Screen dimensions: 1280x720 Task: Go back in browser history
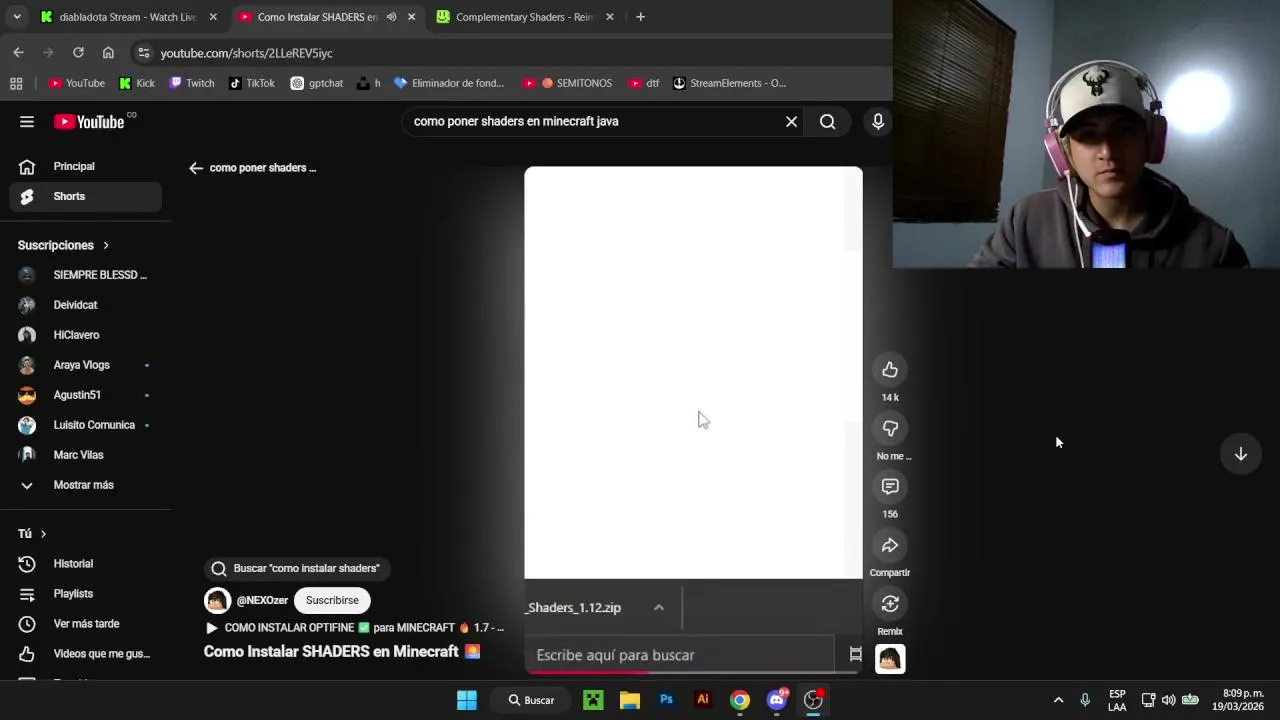18,52
